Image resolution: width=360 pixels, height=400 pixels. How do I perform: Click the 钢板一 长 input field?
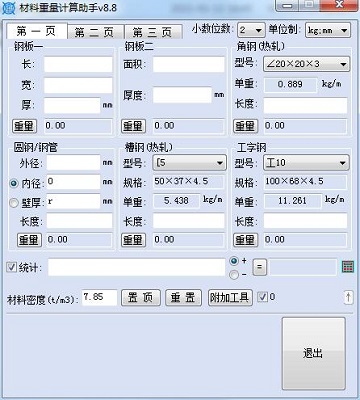pyautogui.click(x=78, y=64)
